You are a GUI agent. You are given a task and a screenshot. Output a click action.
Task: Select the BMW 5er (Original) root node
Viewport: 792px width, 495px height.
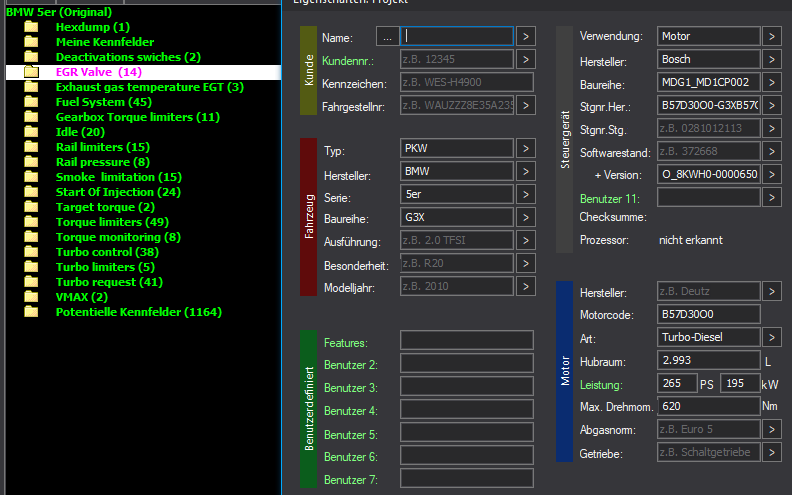(58, 12)
